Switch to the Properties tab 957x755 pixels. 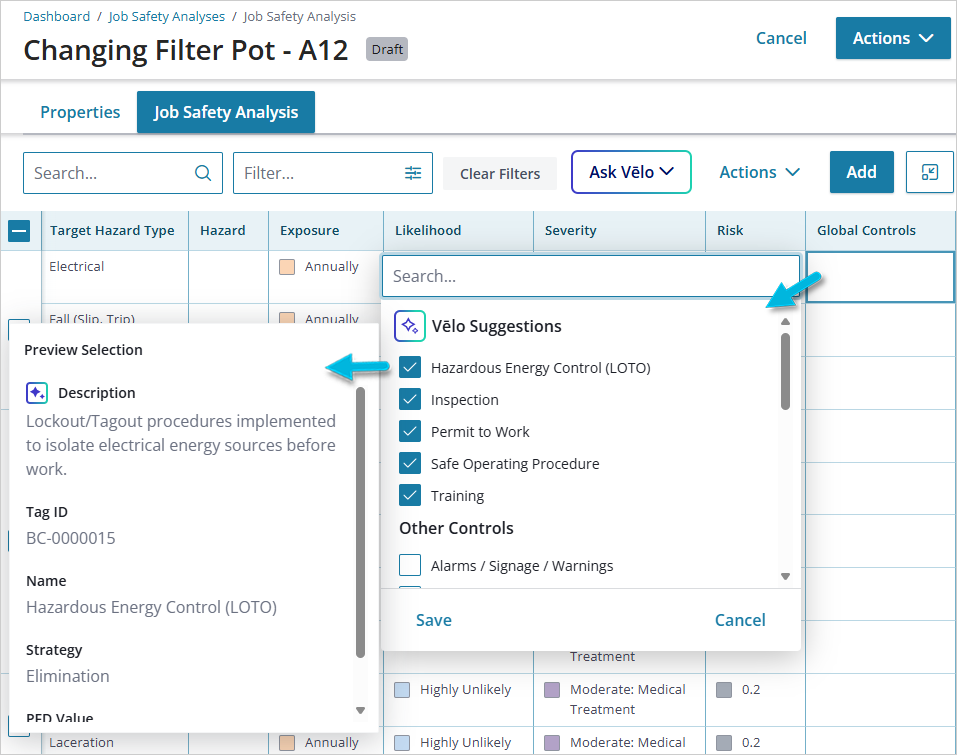click(x=80, y=112)
